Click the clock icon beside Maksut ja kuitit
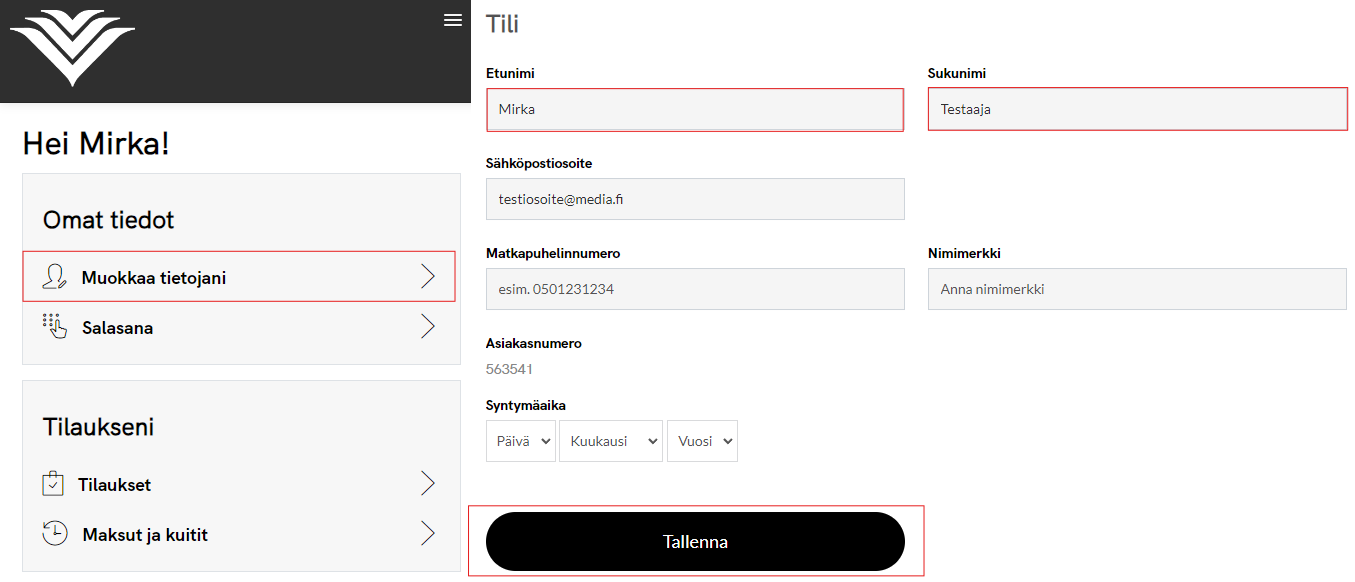 (55, 533)
